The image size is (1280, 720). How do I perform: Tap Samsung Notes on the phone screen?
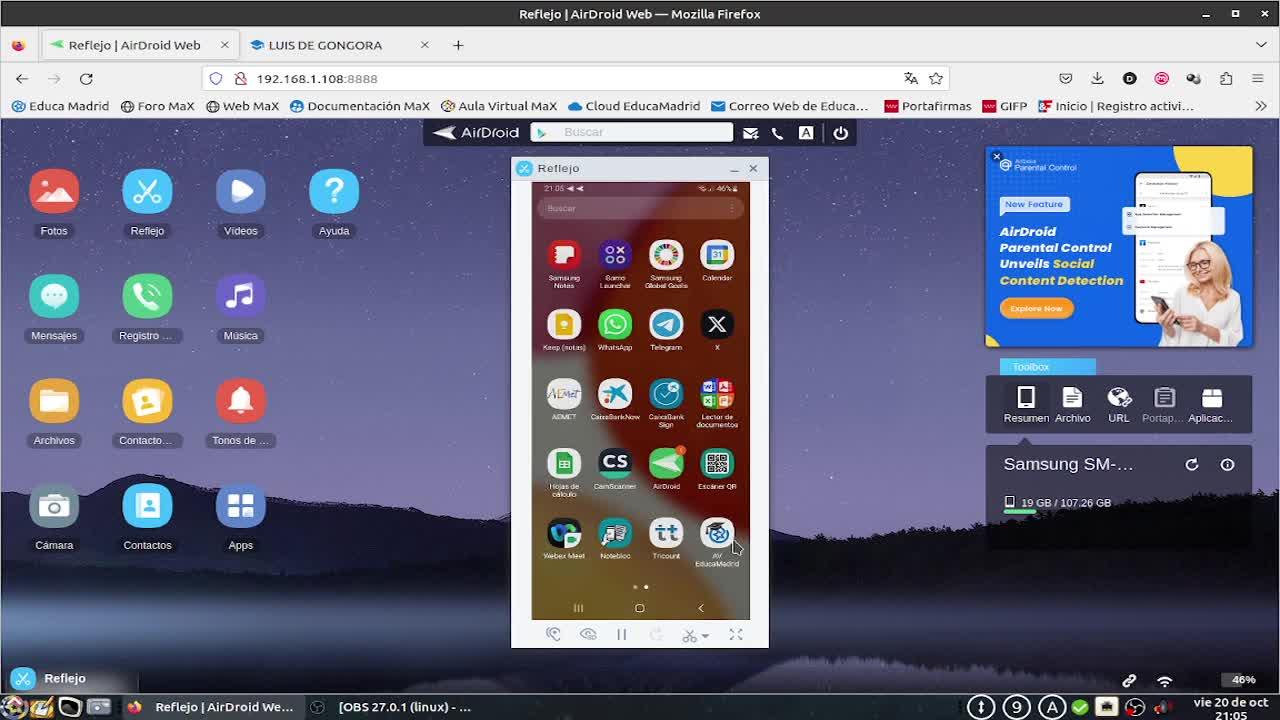pos(564,255)
